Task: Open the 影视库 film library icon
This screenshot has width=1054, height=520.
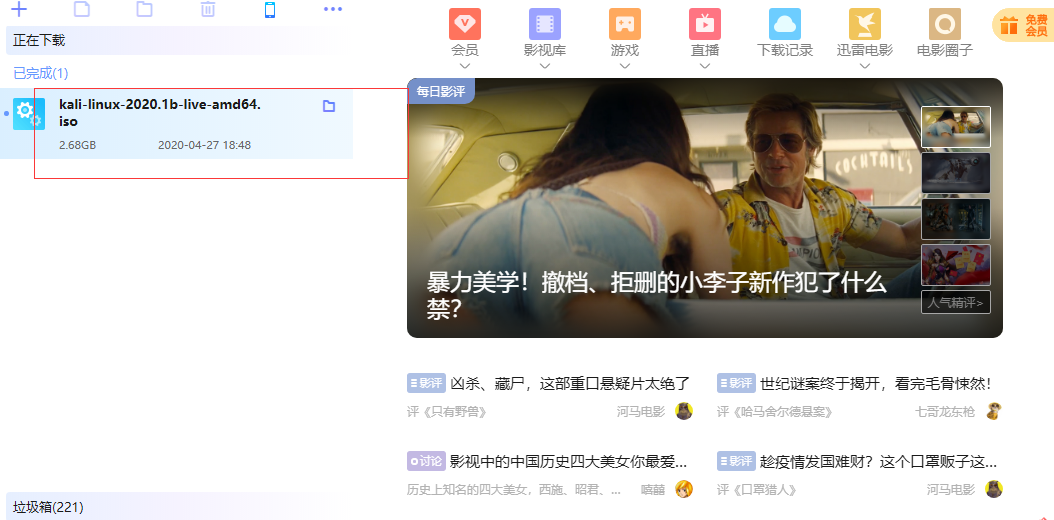Action: click(x=544, y=24)
